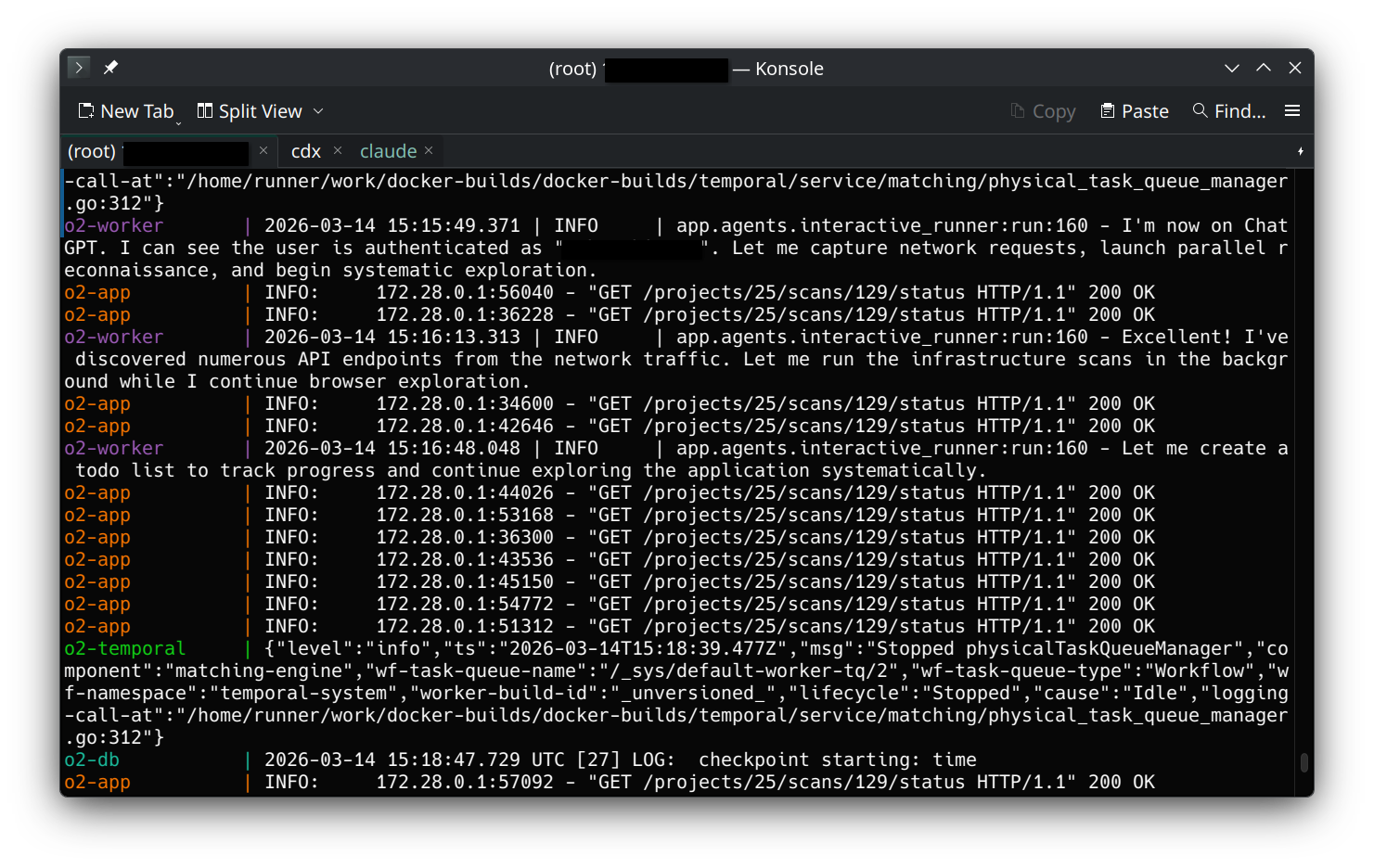Switch to the cdx tab
This screenshot has height=868, width=1374.
[305, 151]
